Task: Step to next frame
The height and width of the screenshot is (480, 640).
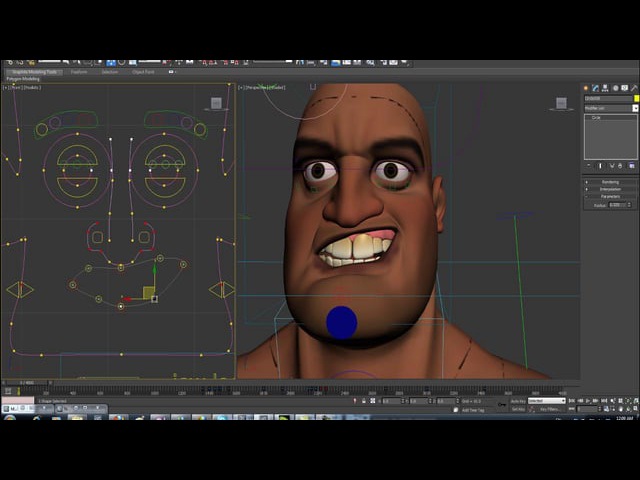Action: click(596, 401)
